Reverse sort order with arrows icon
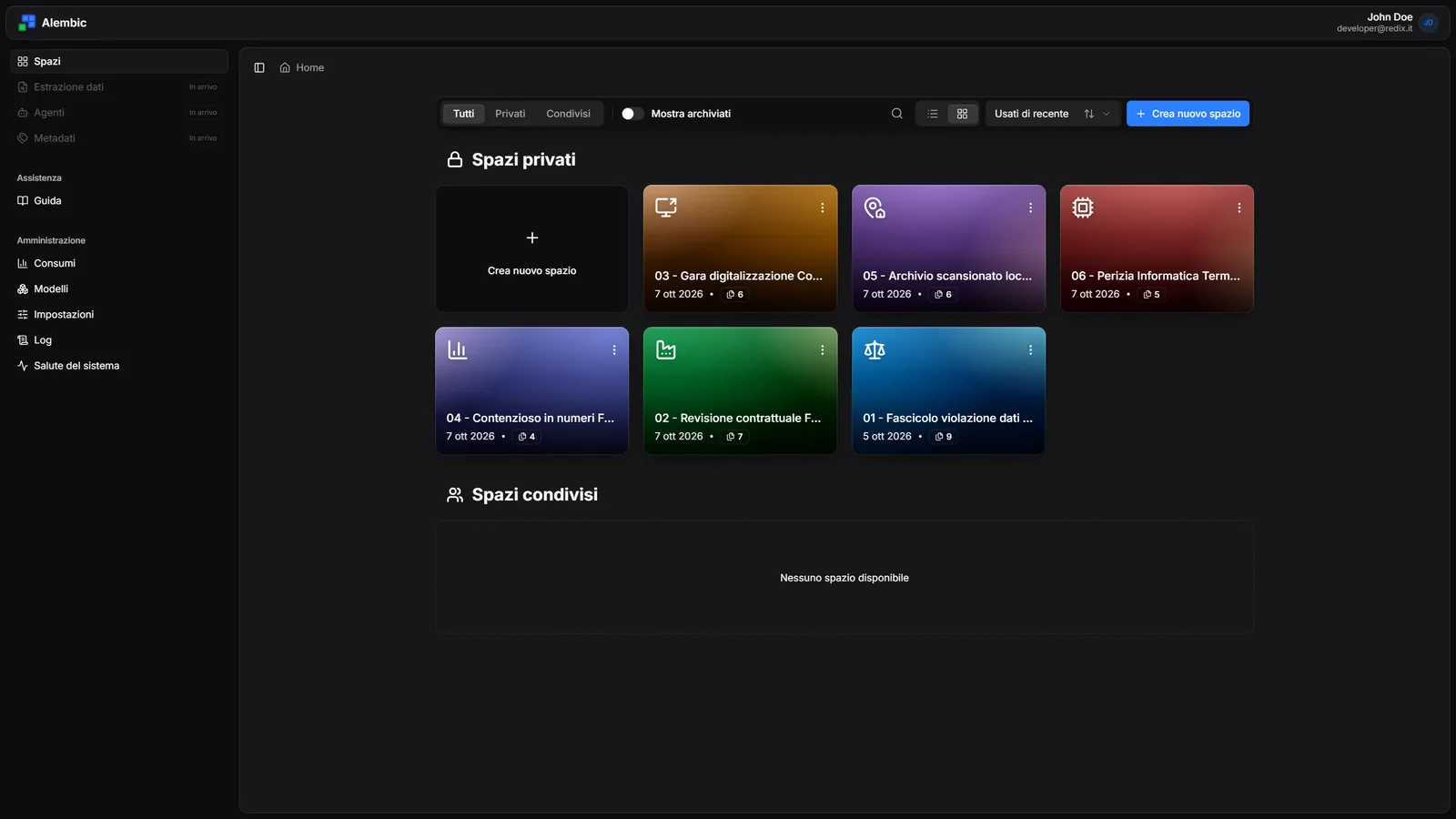Image resolution: width=1456 pixels, height=819 pixels. click(x=1089, y=114)
